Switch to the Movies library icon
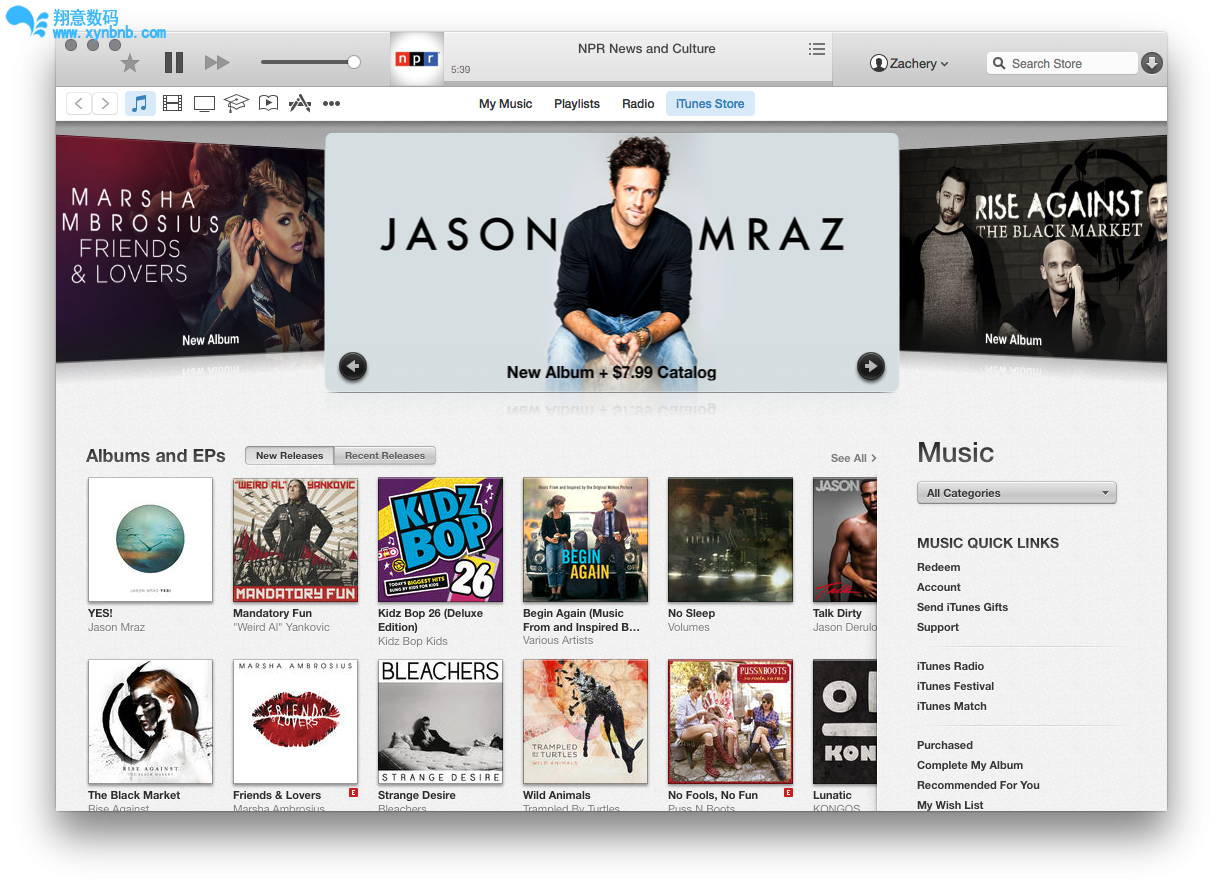1223x891 pixels. 173,103
